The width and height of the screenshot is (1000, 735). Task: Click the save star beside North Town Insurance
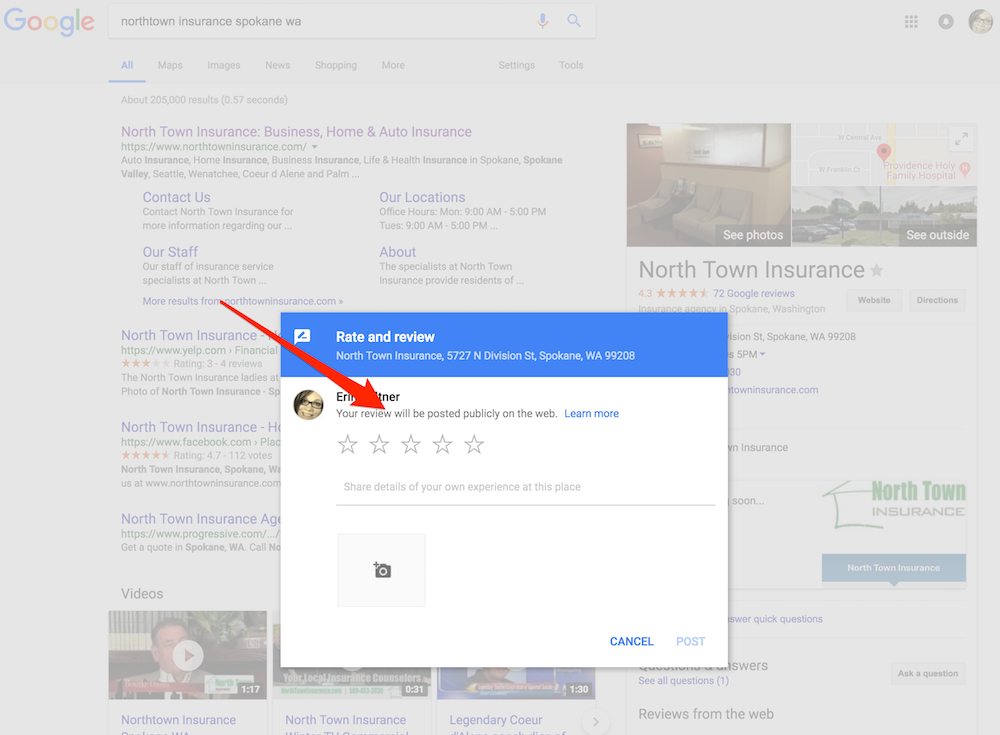pyautogui.click(x=877, y=271)
